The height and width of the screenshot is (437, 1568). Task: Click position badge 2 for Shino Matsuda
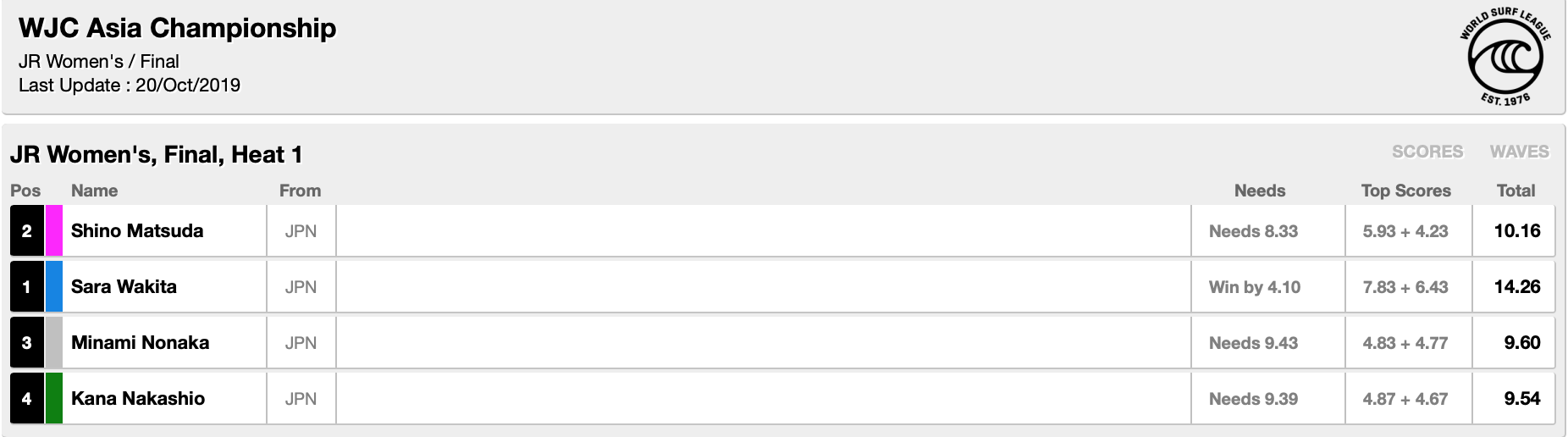click(x=27, y=230)
